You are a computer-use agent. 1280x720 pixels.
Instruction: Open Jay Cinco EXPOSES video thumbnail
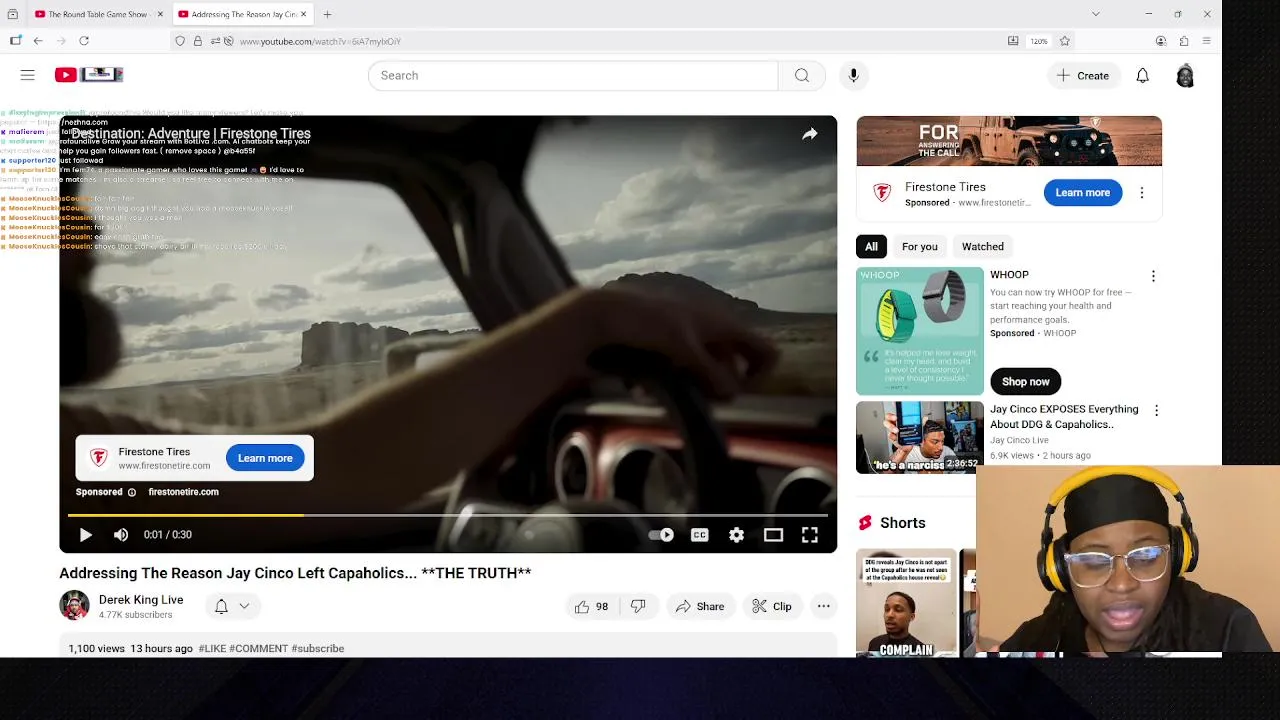click(x=920, y=437)
